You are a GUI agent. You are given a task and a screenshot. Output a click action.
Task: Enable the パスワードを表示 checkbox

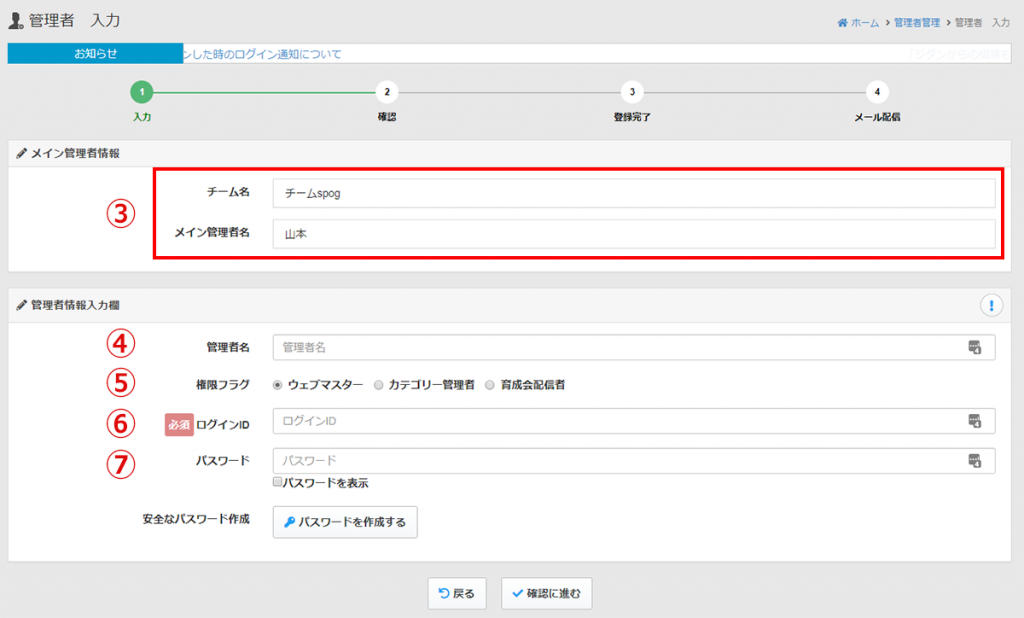(278, 482)
